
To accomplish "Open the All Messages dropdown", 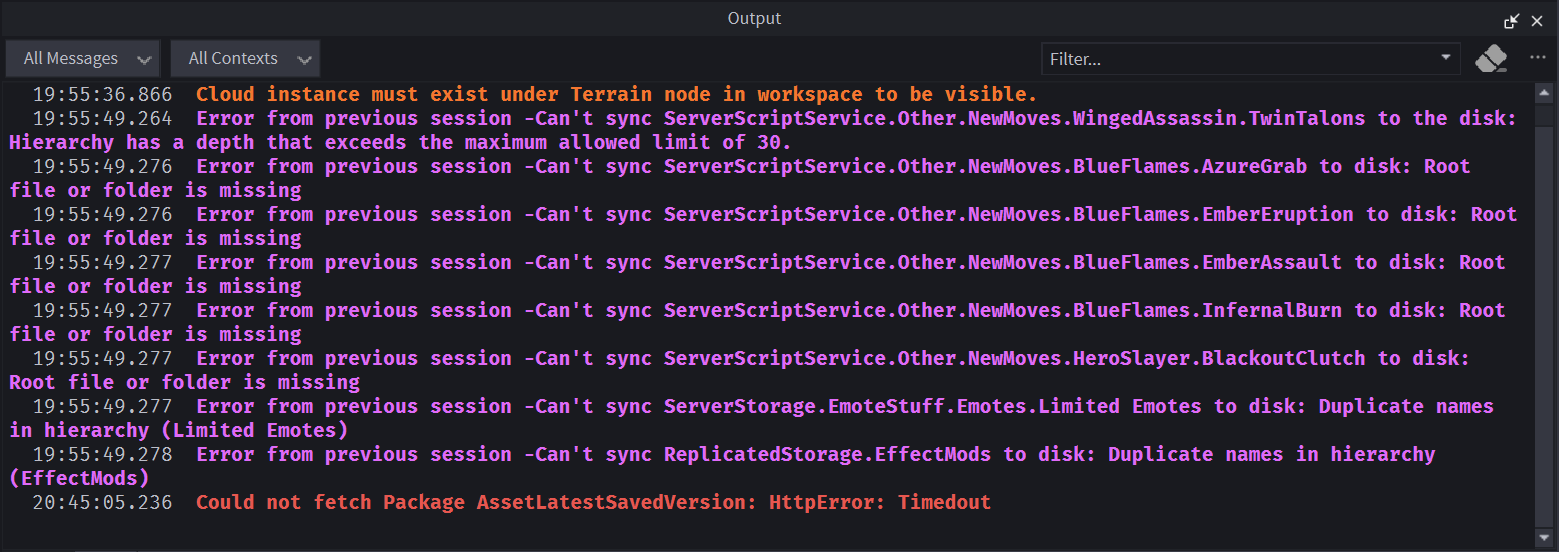I will coord(83,59).
